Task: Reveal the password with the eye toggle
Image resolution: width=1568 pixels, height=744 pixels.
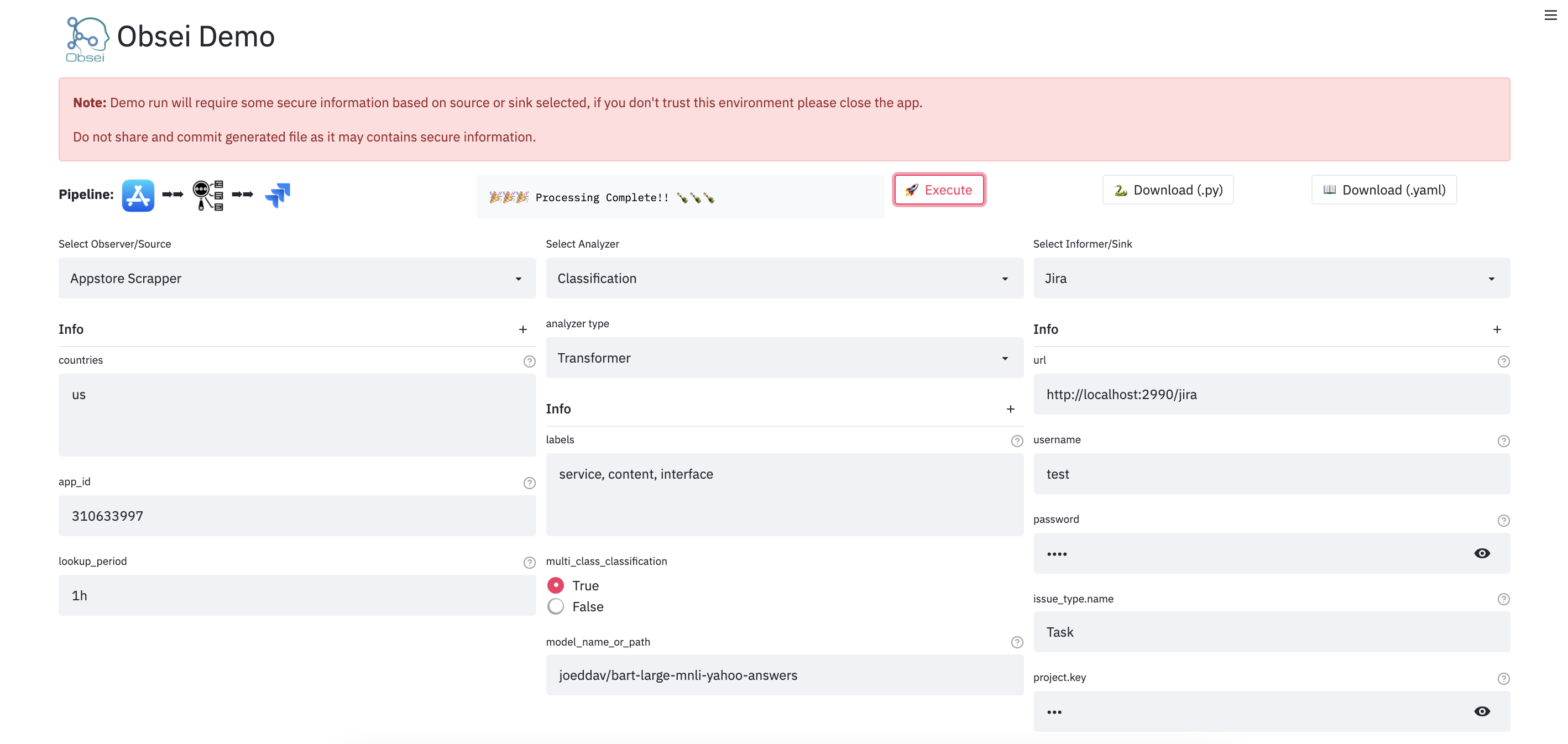Action: 1482,553
